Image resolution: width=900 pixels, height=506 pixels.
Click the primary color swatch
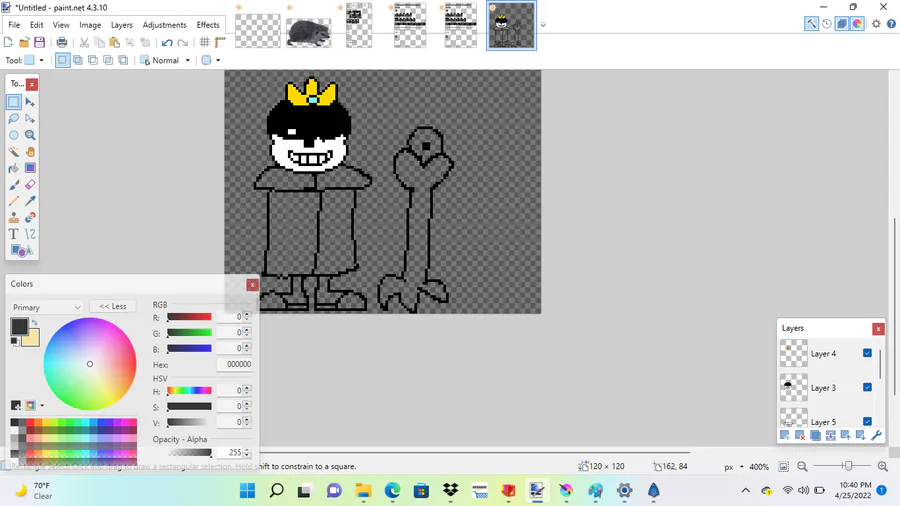[19, 326]
